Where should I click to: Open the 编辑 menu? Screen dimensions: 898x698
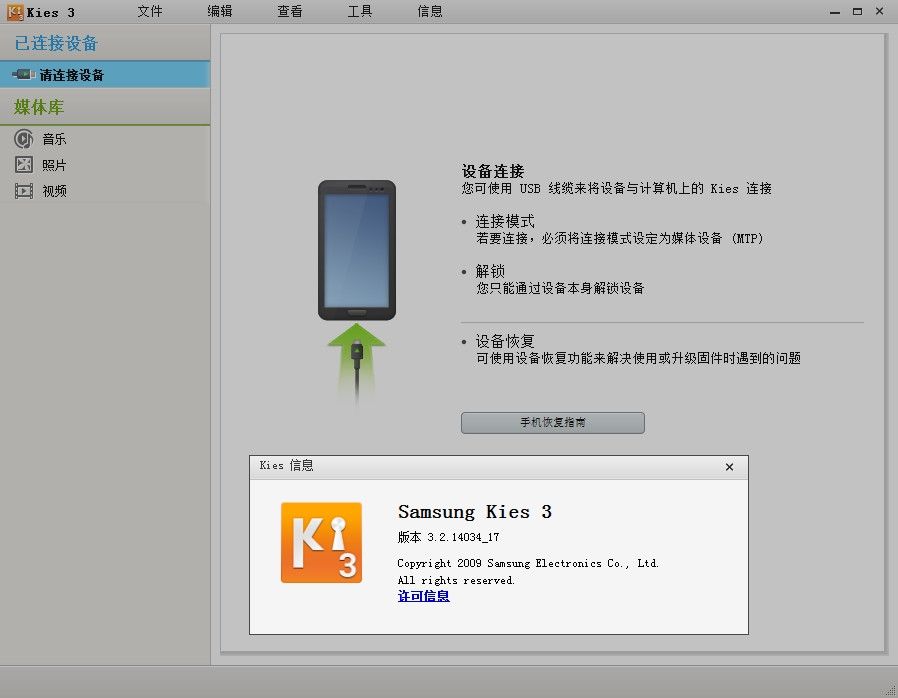coord(220,11)
